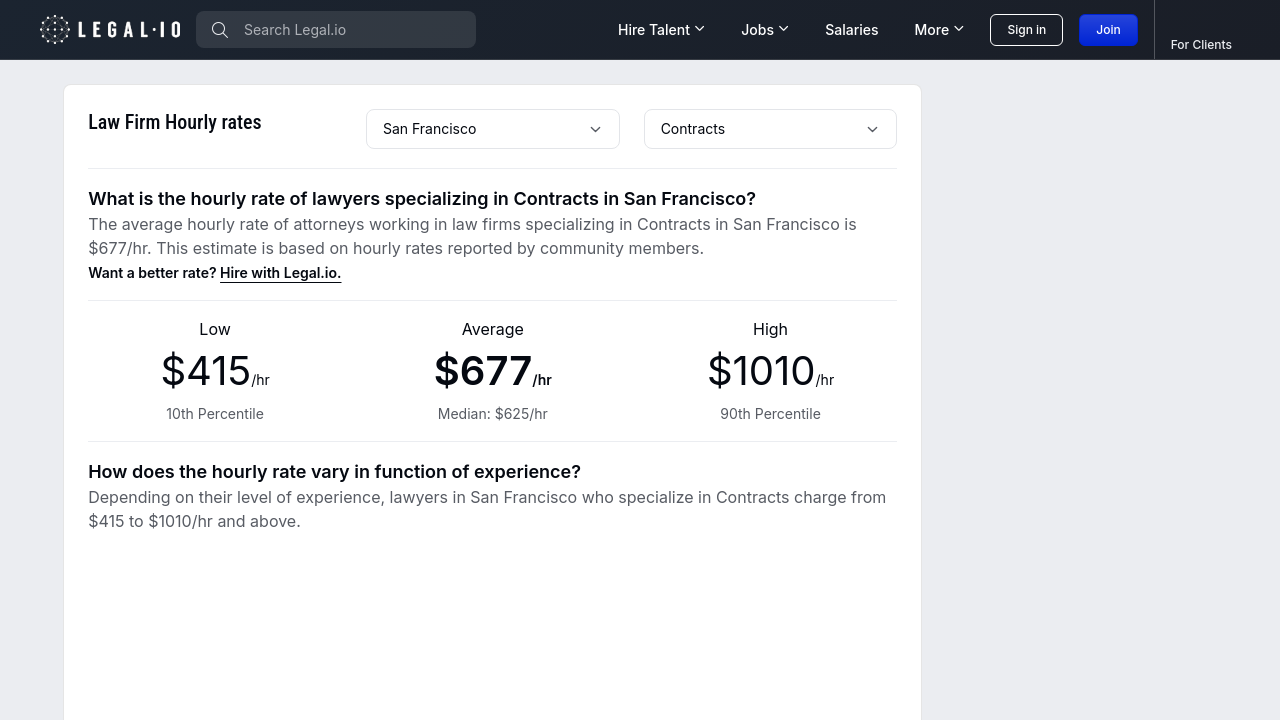Click the San Francisco dropdown chevron arrow
The image size is (1280, 720).
point(595,129)
